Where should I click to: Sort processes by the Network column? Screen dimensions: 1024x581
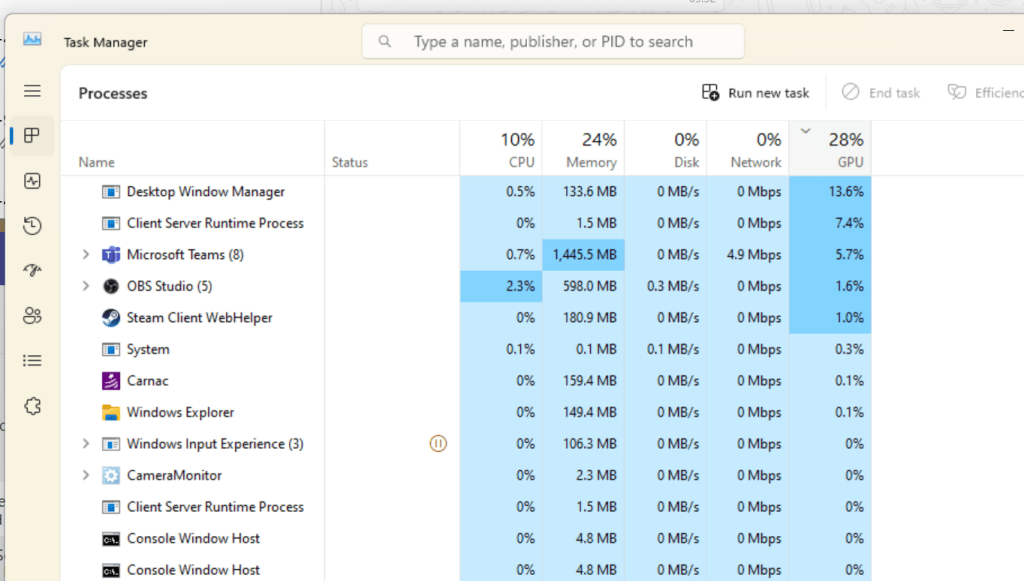tap(748, 149)
